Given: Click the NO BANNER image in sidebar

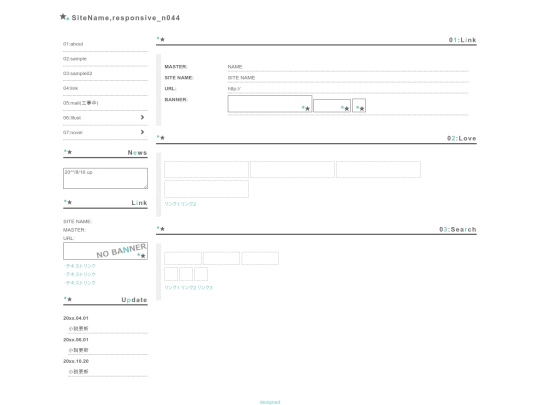Looking at the screenshot, I should pos(105,251).
